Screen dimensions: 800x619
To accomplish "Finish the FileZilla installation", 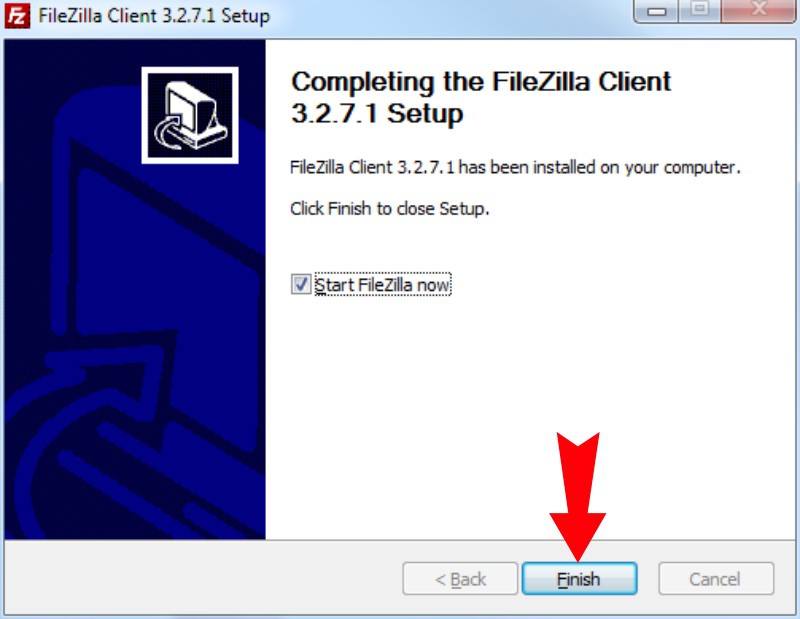I will coord(579,579).
